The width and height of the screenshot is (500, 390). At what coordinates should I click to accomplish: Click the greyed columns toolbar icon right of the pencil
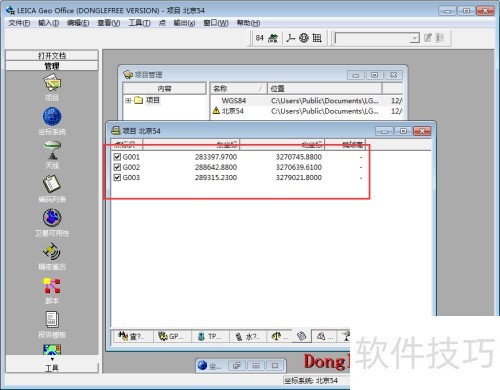tap(440, 38)
